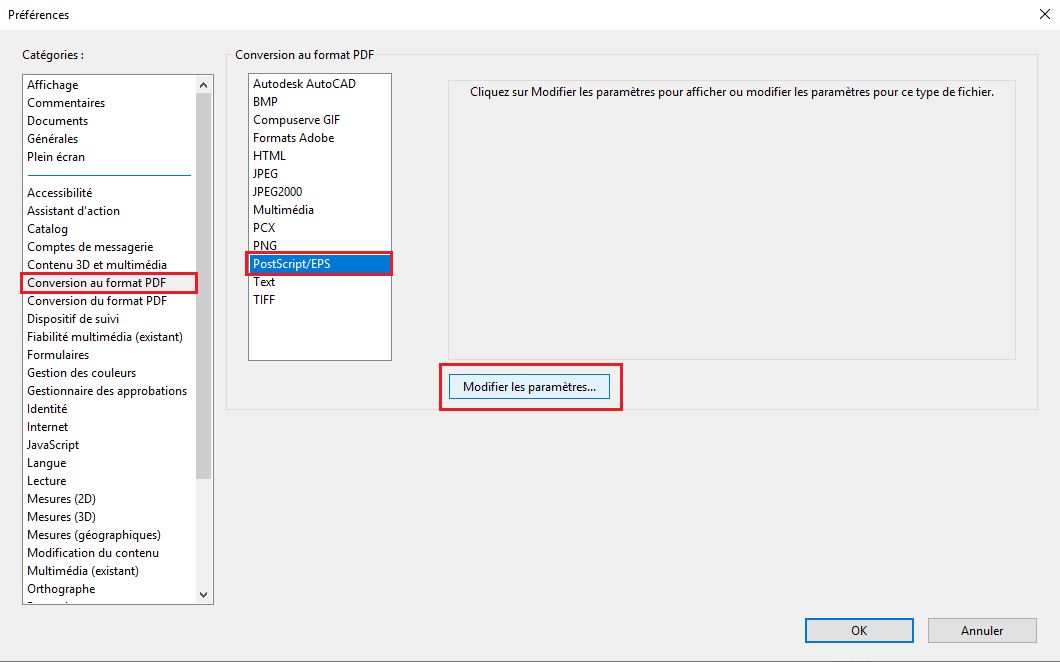Select Affichage category

tap(53, 85)
